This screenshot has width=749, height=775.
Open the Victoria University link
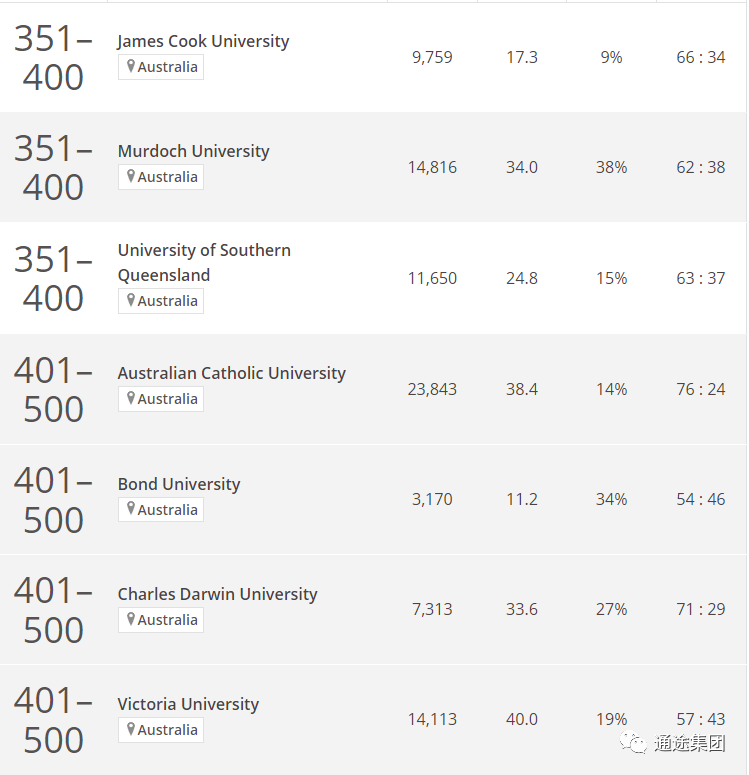(x=188, y=704)
